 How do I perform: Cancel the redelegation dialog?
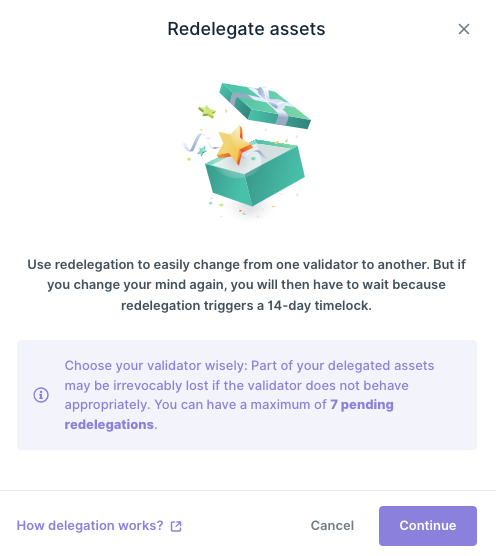tap(332, 526)
